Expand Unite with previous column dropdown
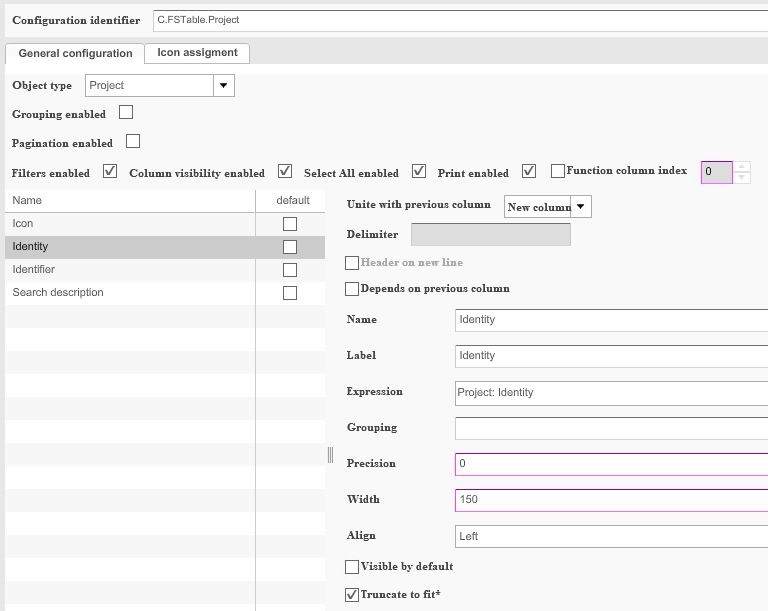768x611 pixels. [x=581, y=207]
